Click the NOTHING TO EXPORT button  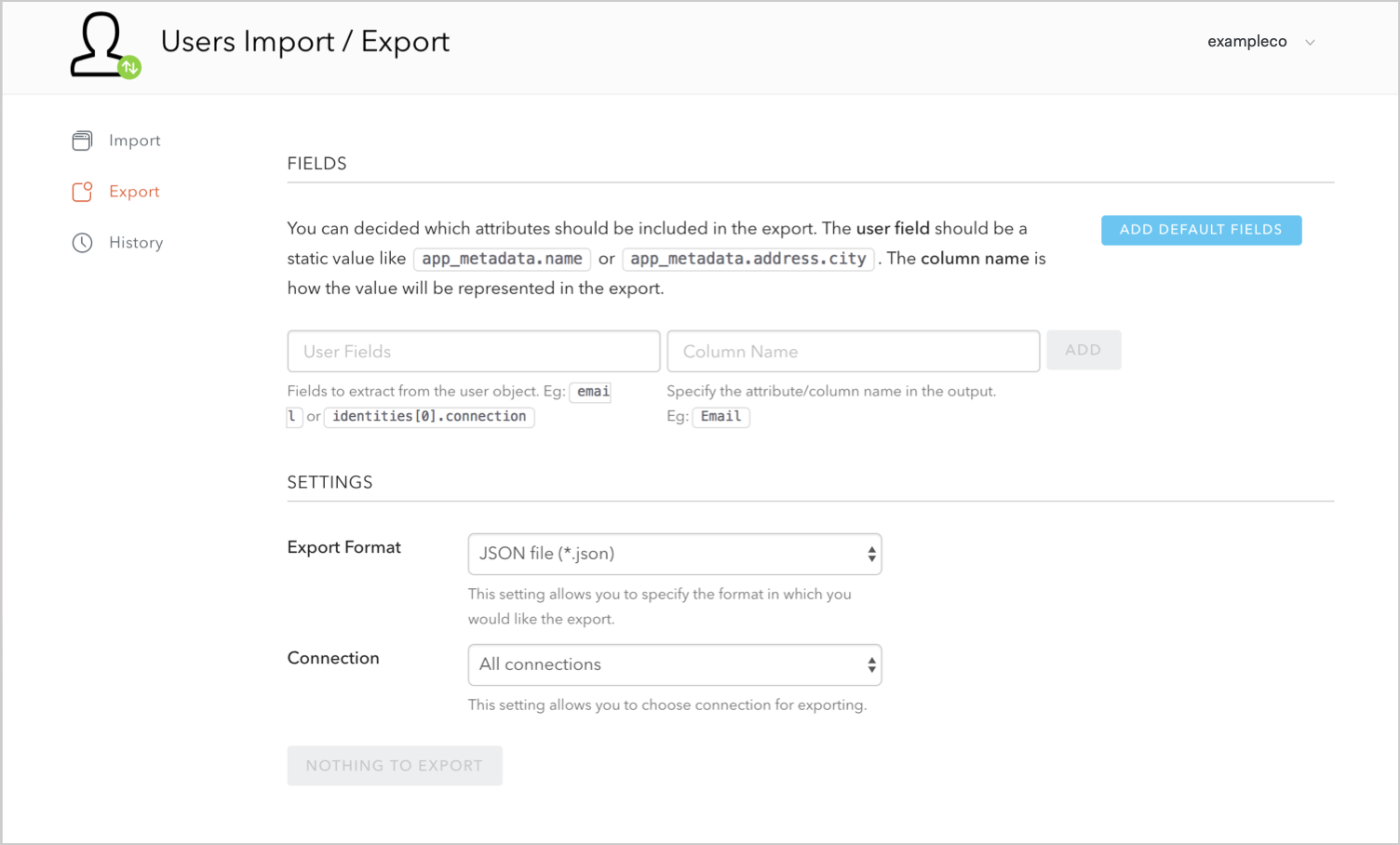tap(395, 765)
